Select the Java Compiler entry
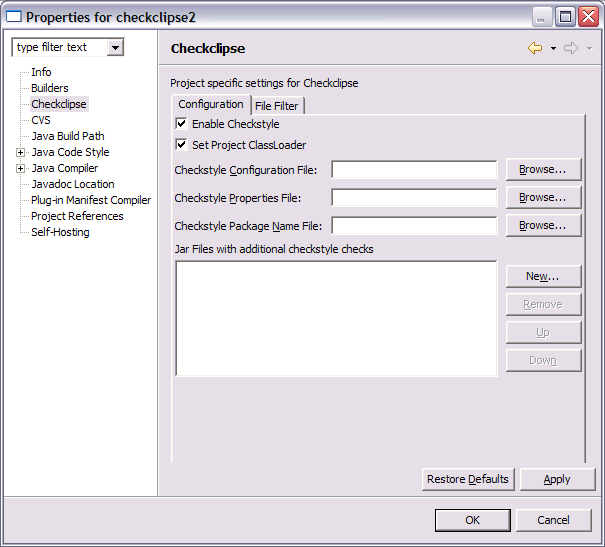The image size is (605, 547). pyautogui.click(x=65, y=168)
